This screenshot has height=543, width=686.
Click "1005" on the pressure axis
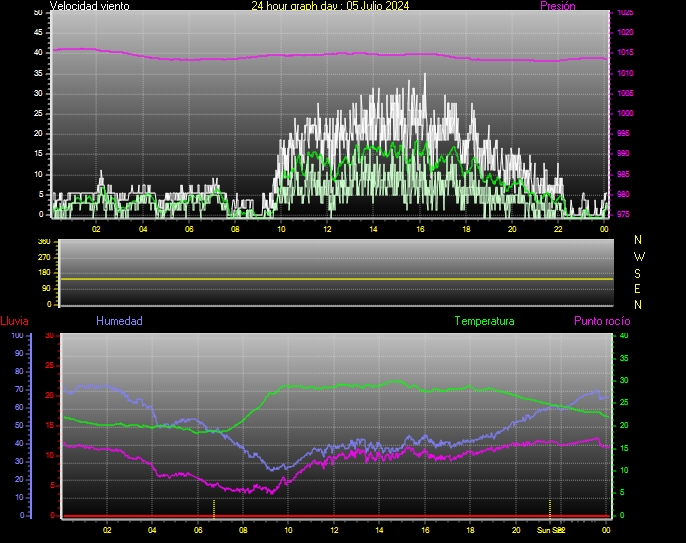pos(625,93)
